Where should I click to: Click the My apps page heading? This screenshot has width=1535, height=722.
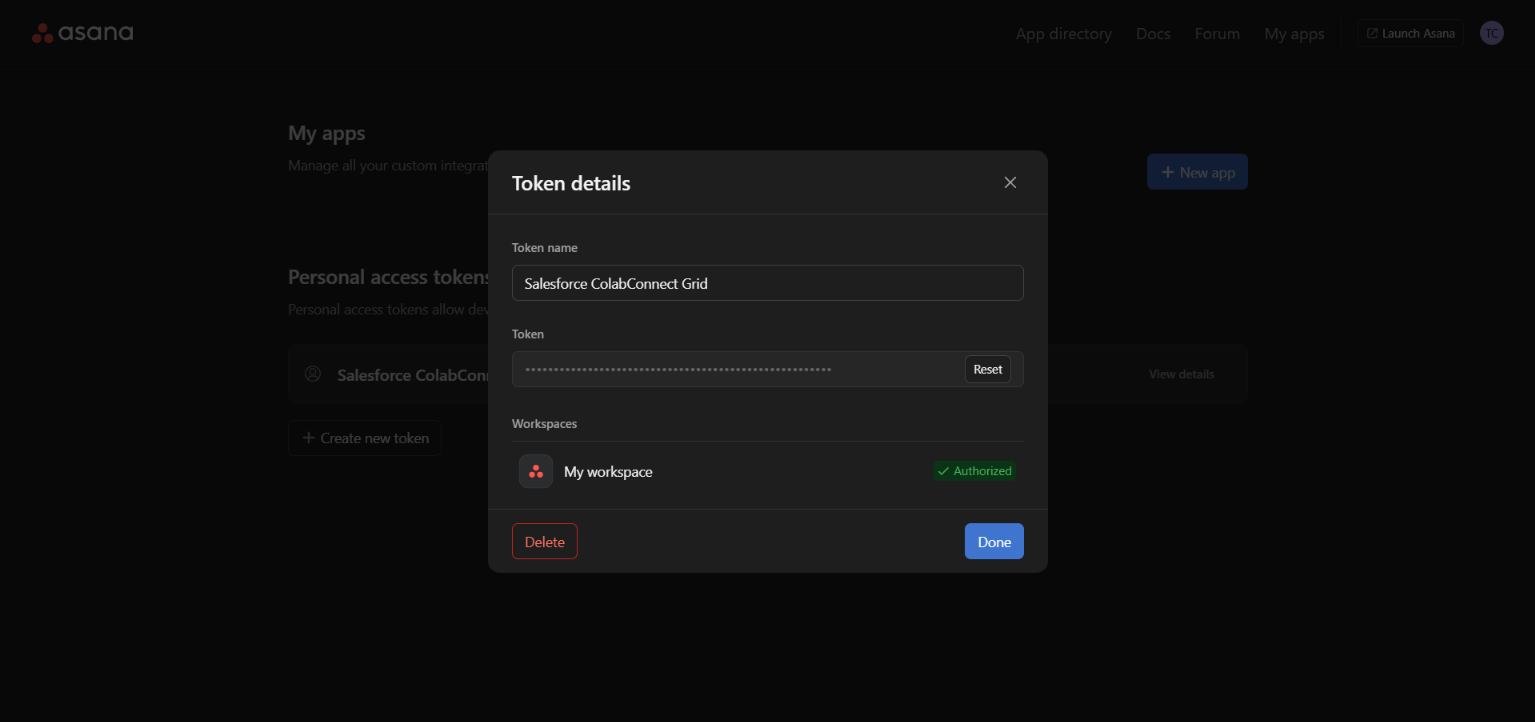point(327,133)
